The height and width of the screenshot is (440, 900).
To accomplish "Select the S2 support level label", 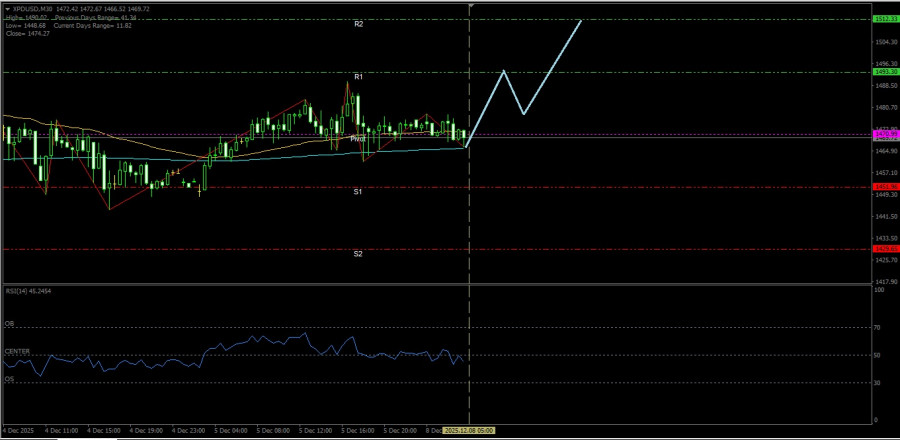I will pos(358,254).
